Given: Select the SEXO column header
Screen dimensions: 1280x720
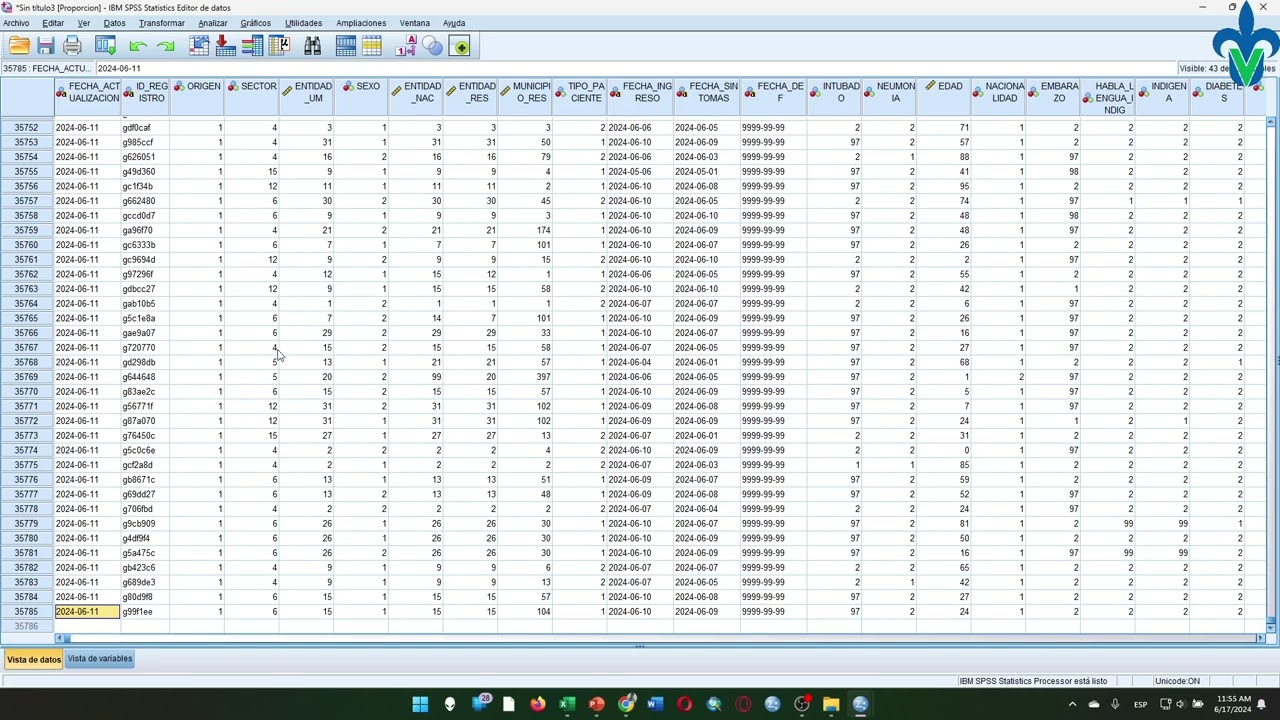Looking at the screenshot, I should (361, 97).
